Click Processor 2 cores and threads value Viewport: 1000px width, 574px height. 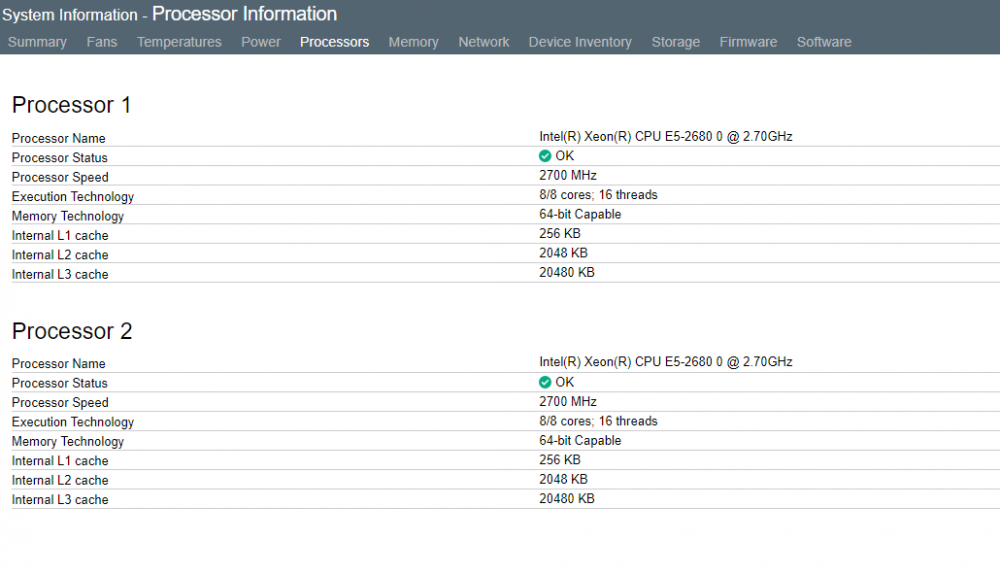[598, 421]
